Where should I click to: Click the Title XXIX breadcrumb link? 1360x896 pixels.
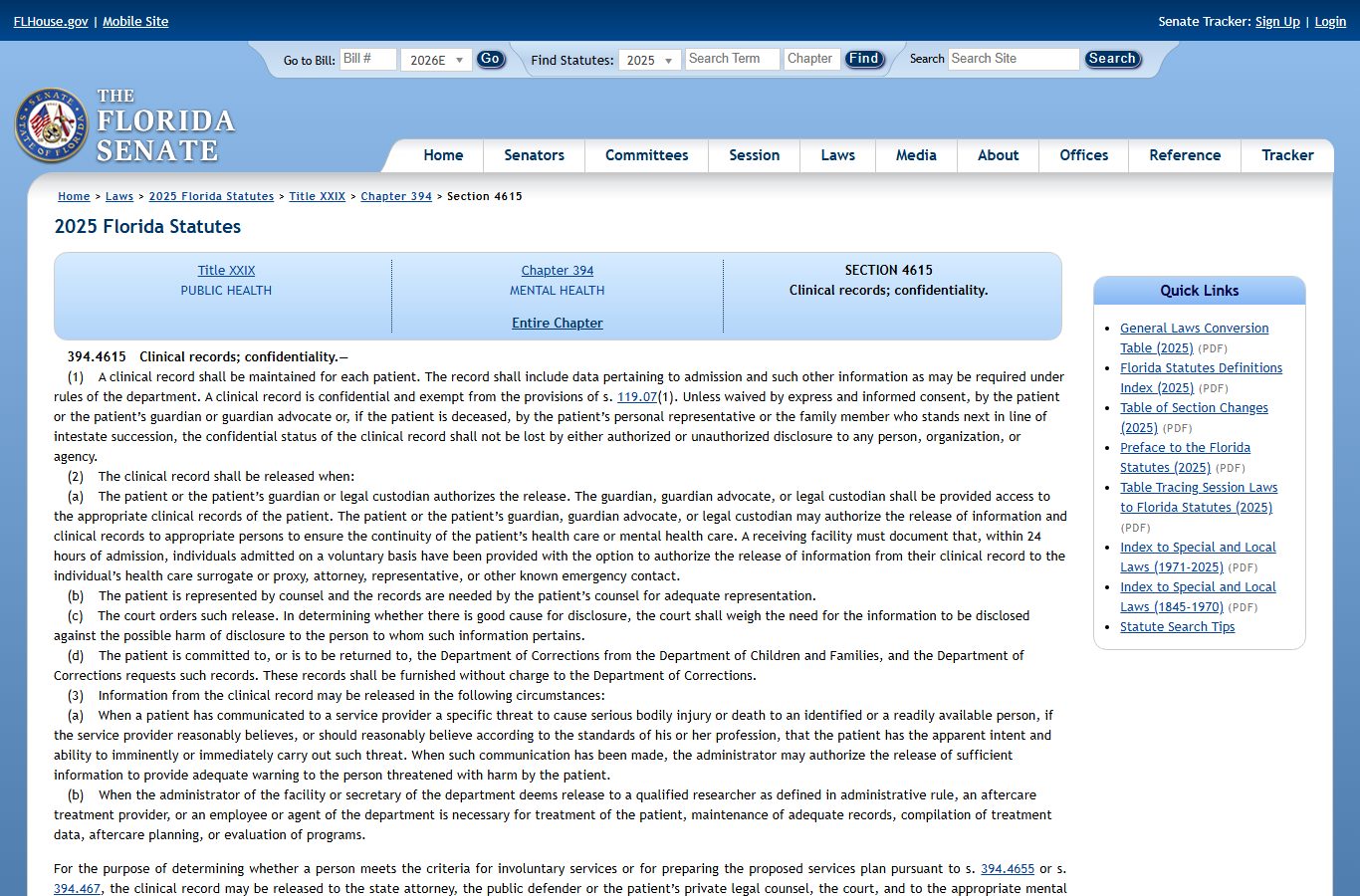click(x=317, y=196)
